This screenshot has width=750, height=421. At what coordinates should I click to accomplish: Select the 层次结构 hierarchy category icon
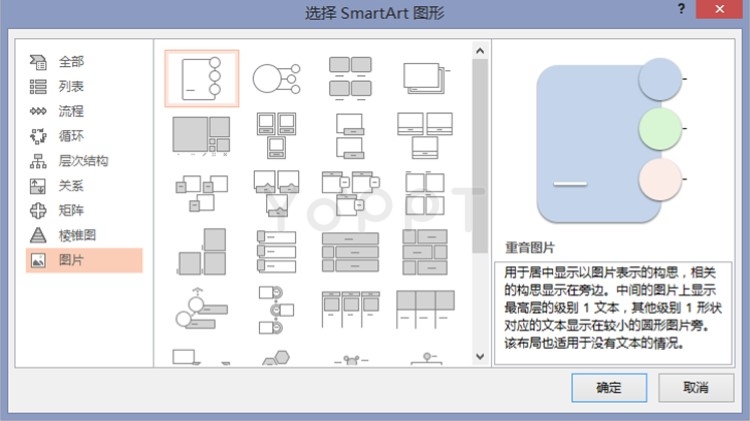click(38, 161)
